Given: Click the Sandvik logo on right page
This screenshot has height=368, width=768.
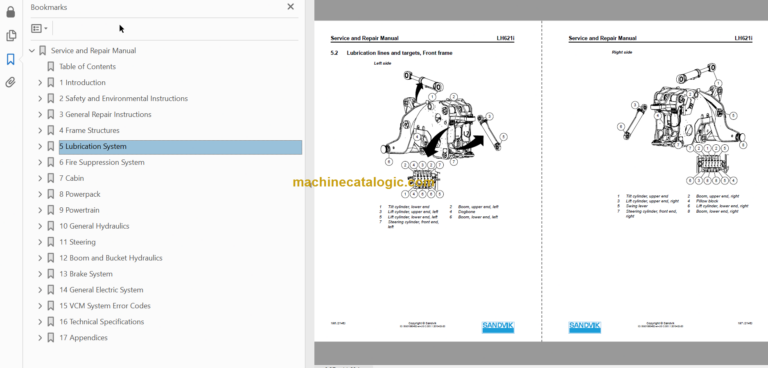Looking at the screenshot, I should [585, 327].
